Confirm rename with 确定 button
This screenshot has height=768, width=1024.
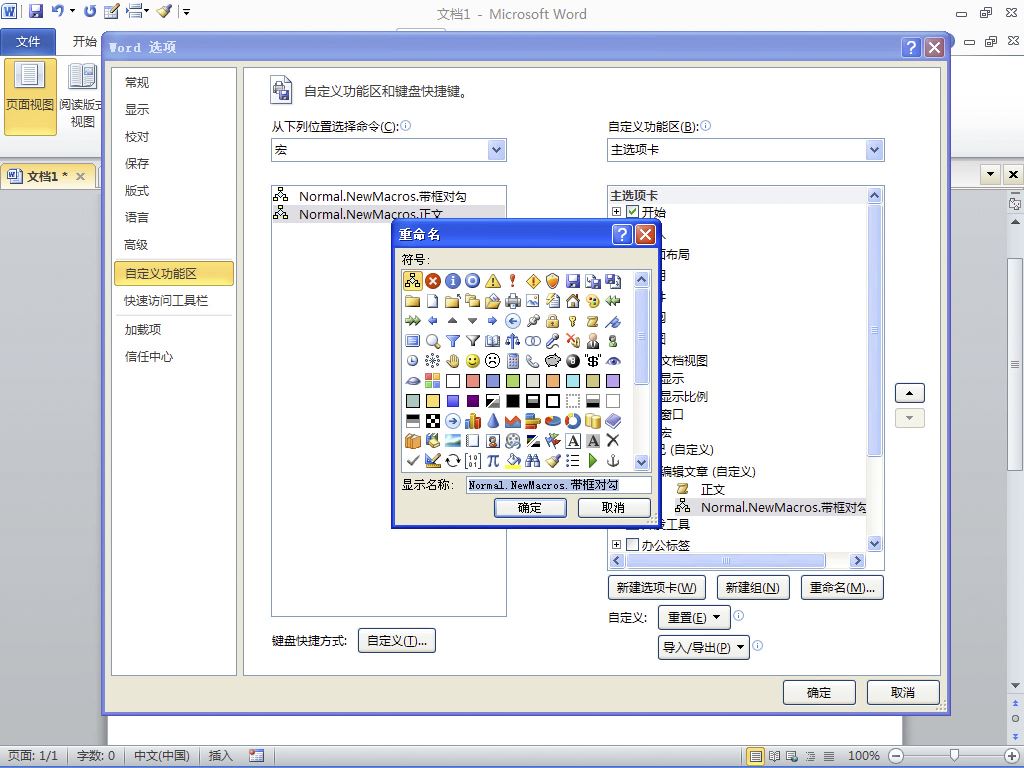[x=530, y=507]
